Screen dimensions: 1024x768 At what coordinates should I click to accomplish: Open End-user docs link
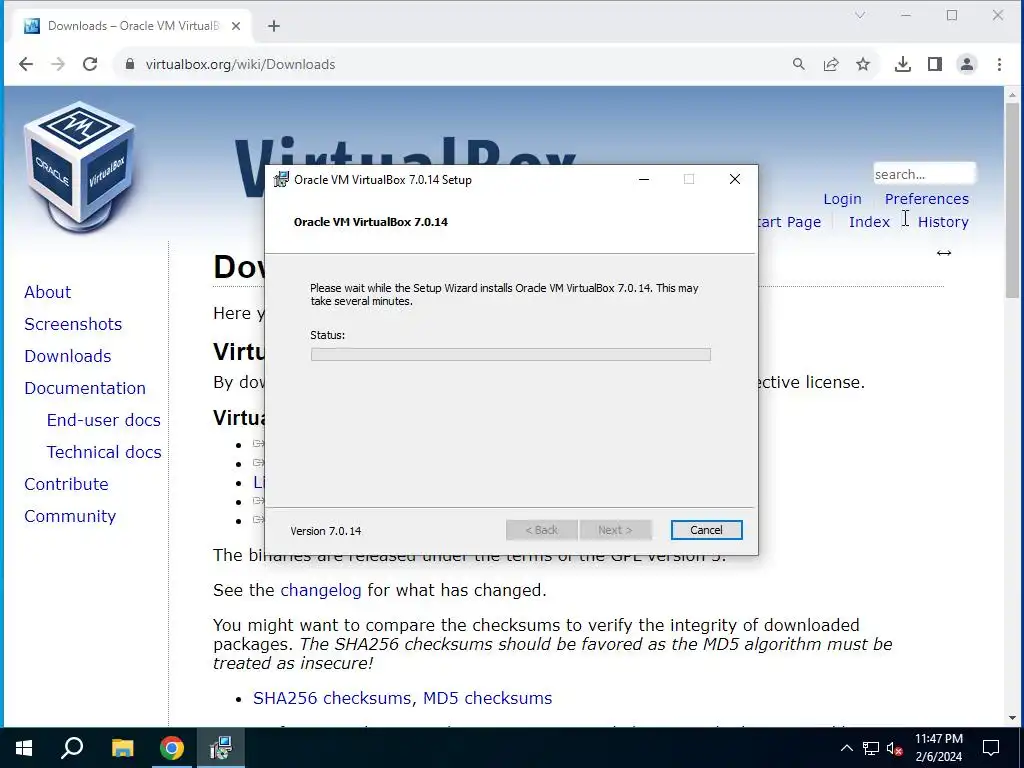[104, 420]
